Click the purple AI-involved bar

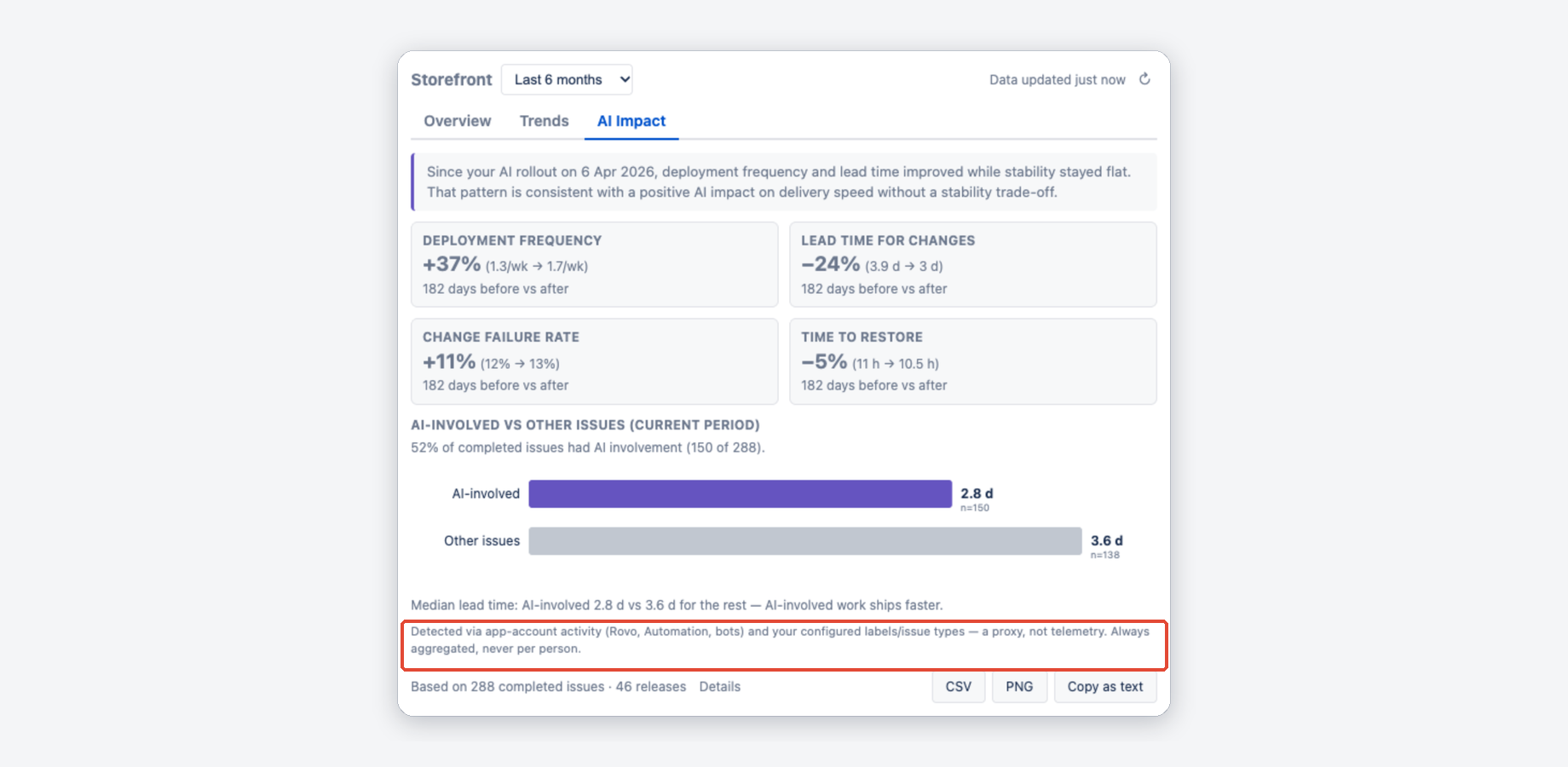pyautogui.click(x=740, y=493)
